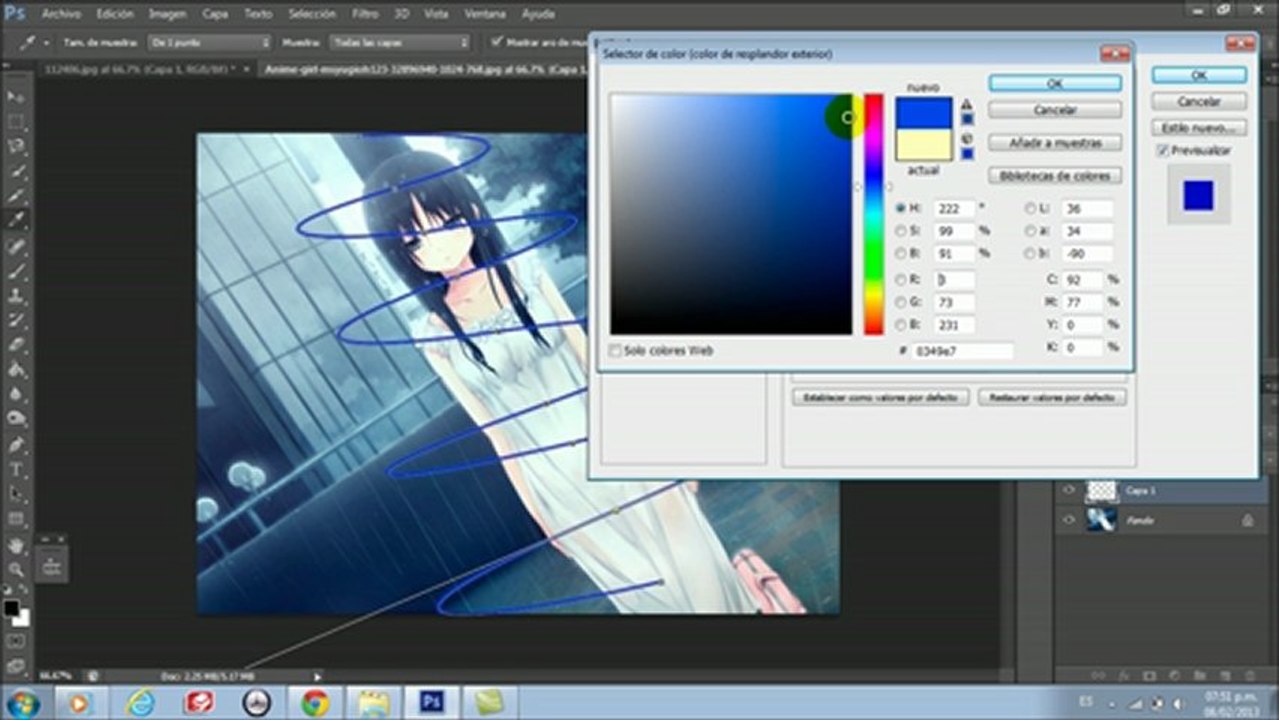Viewport: 1279px width, 720px height.
Task: Select the Spot Healing Brush tool
Action: (16, 246)
